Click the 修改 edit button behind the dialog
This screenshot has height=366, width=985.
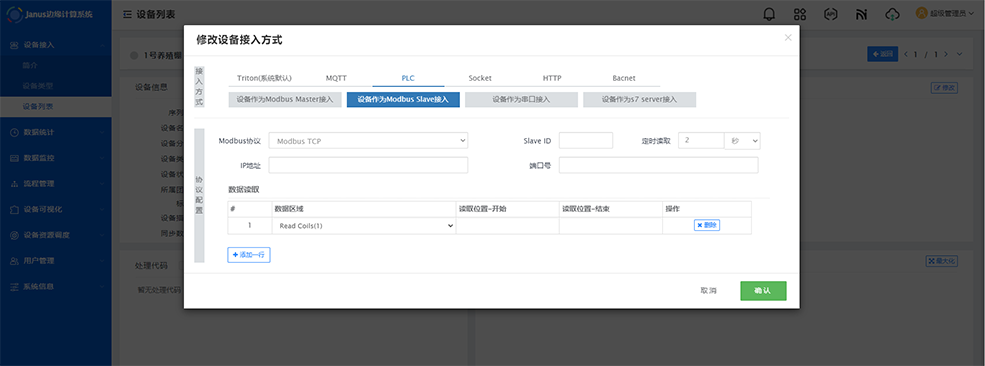[x=944, y=88]
